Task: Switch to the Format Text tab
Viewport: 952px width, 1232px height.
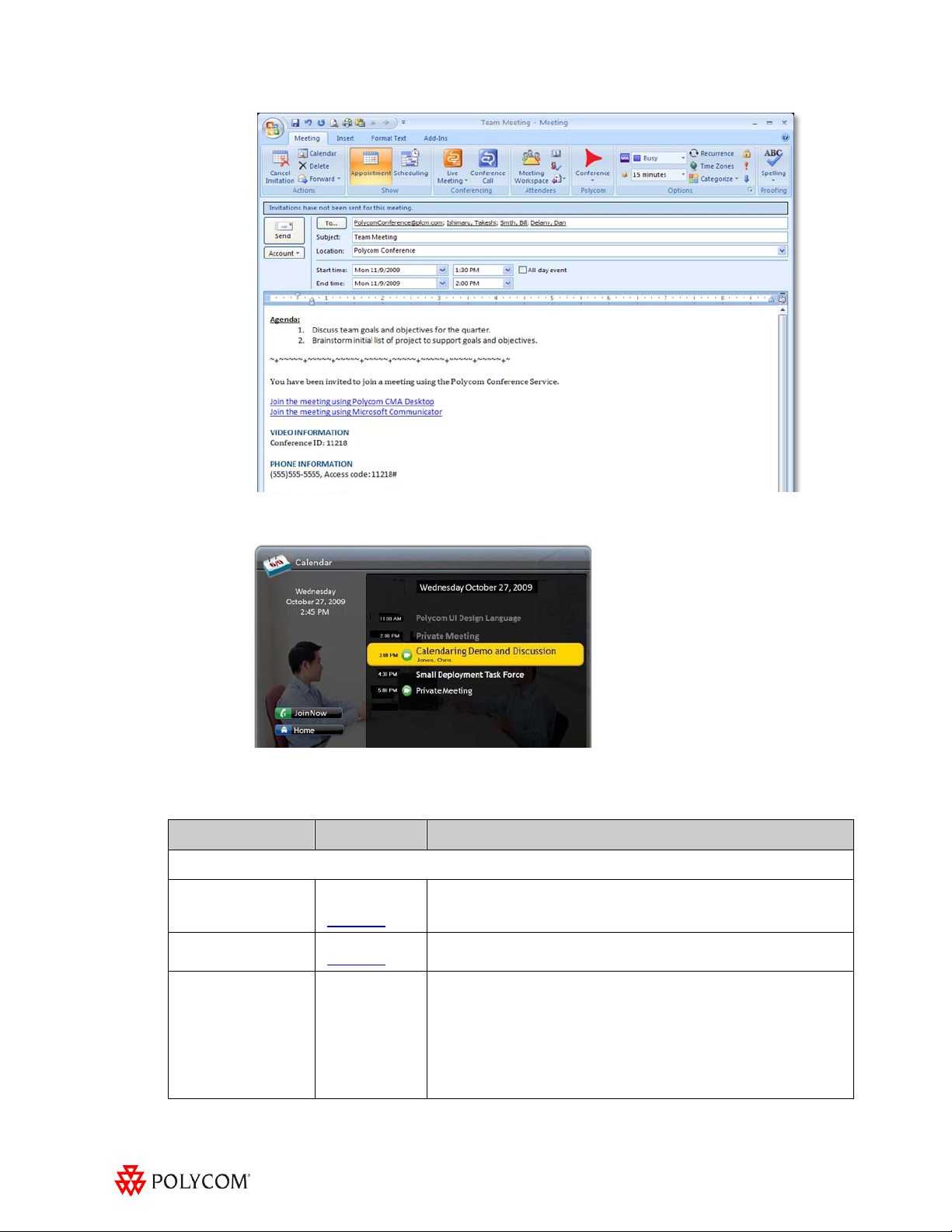Action: coord(389,138)
